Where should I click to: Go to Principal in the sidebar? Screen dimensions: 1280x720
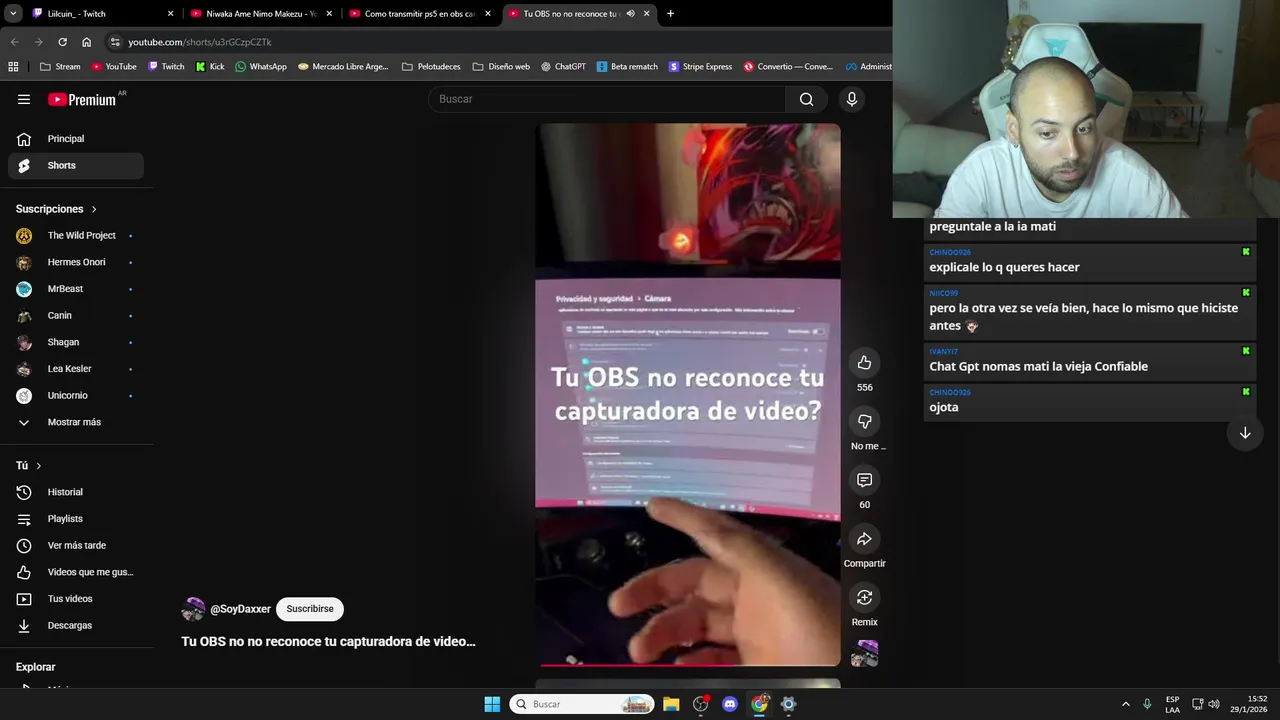point(76,139)
